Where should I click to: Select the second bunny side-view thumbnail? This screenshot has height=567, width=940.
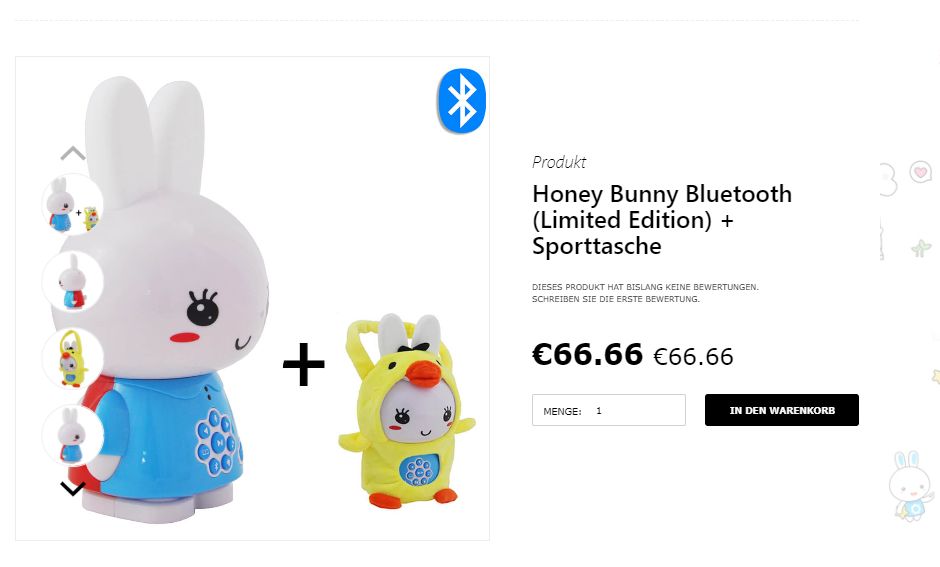73,281
